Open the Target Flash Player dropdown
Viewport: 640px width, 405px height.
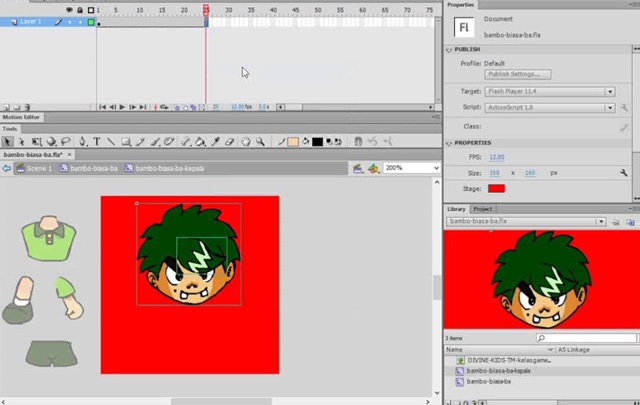click(x=549, y=91)
